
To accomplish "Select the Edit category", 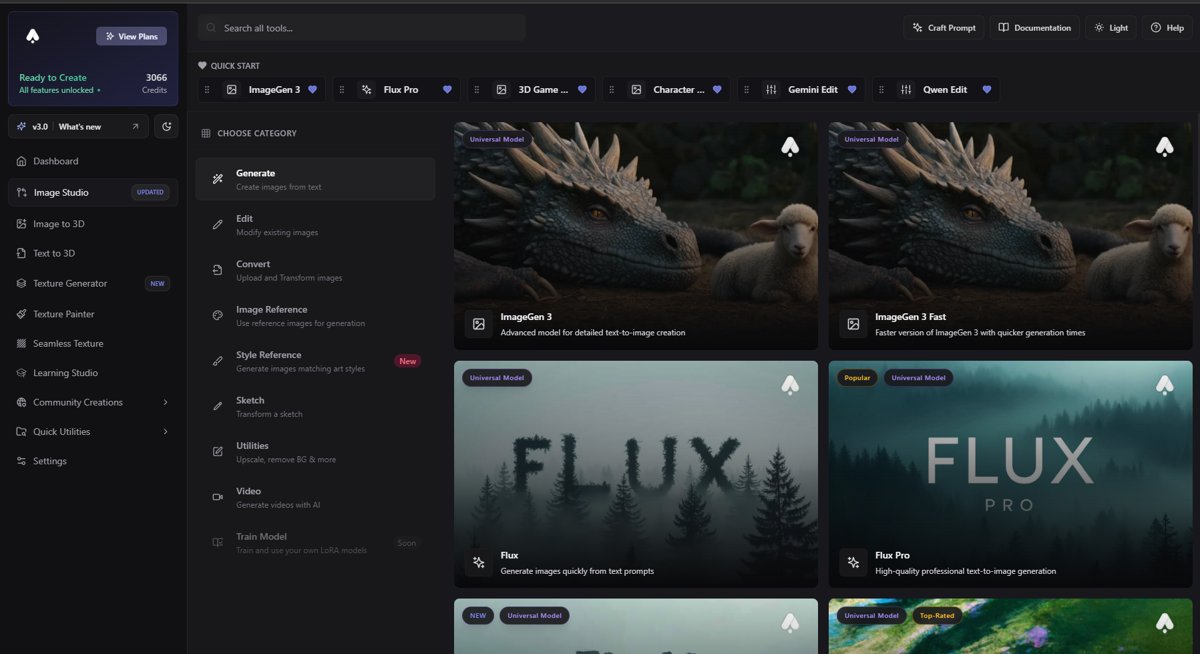I will pyautogui.click(x=315, y=225).
